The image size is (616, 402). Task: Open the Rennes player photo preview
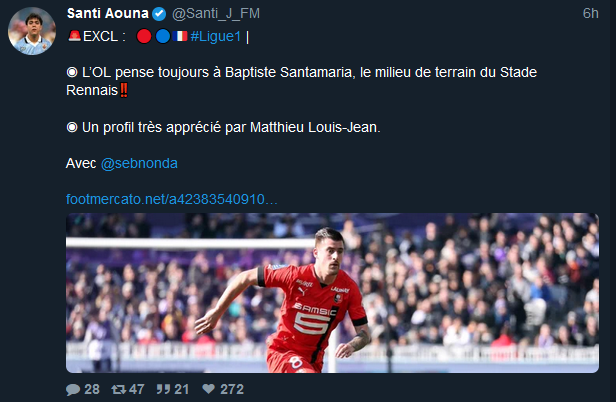pyautogui.click(x=332, y=293)
